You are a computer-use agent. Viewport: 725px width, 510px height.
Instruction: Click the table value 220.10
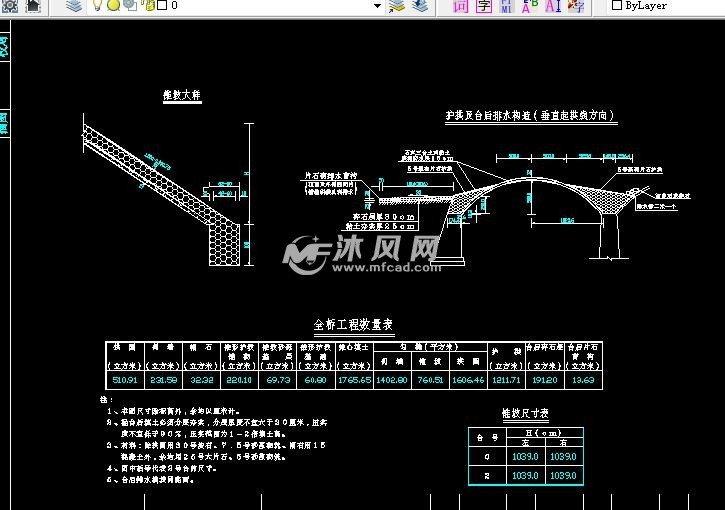coord(239,380)
